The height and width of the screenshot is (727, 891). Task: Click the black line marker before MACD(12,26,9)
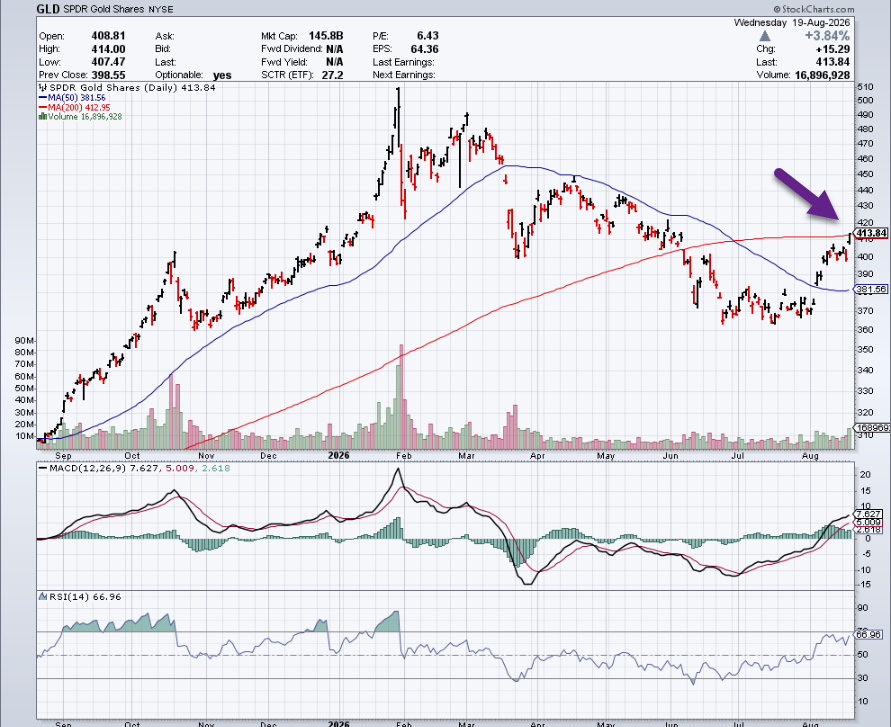tap(43, 468)
